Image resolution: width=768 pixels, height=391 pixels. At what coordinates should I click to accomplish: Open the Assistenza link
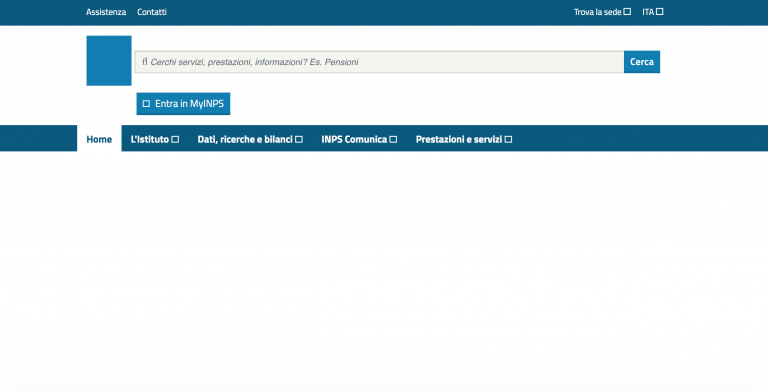pyautogui.click(x=106, y=12)
